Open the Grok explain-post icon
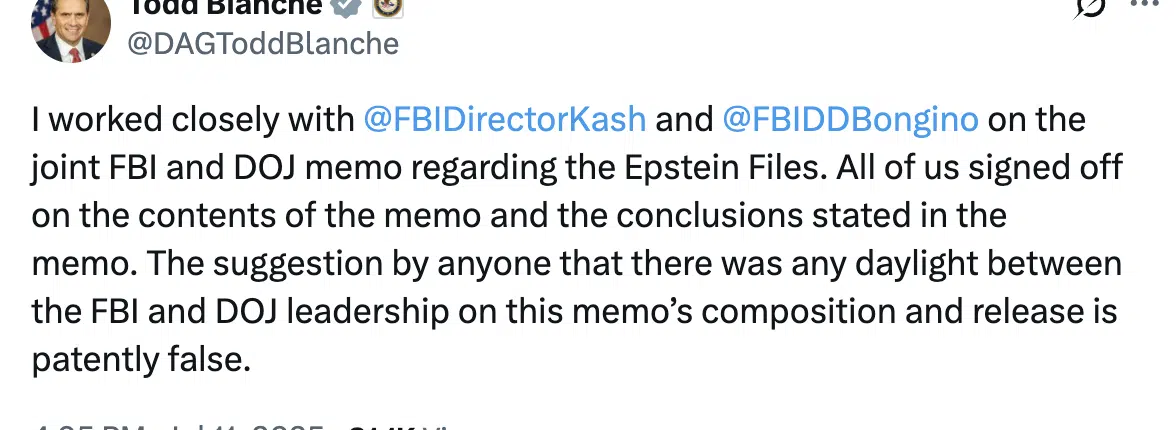1176x430 pixels. click(x=1090, y=7)
